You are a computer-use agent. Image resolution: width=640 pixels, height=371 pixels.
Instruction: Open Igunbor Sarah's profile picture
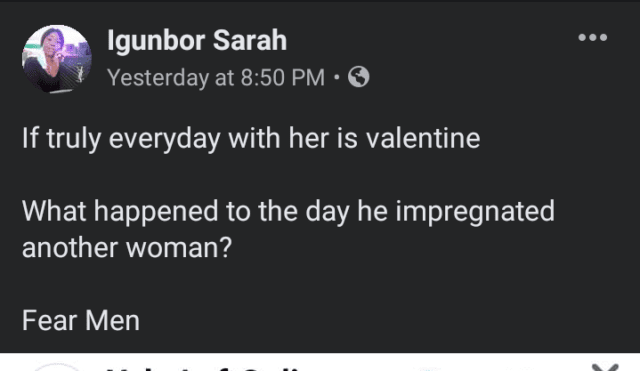click(x=57, y=59)
